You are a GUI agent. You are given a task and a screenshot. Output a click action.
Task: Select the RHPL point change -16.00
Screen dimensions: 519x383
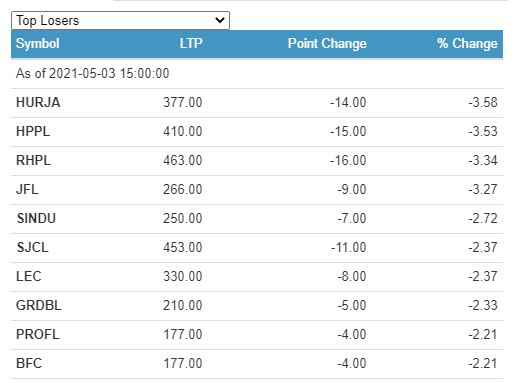point(348,160)
